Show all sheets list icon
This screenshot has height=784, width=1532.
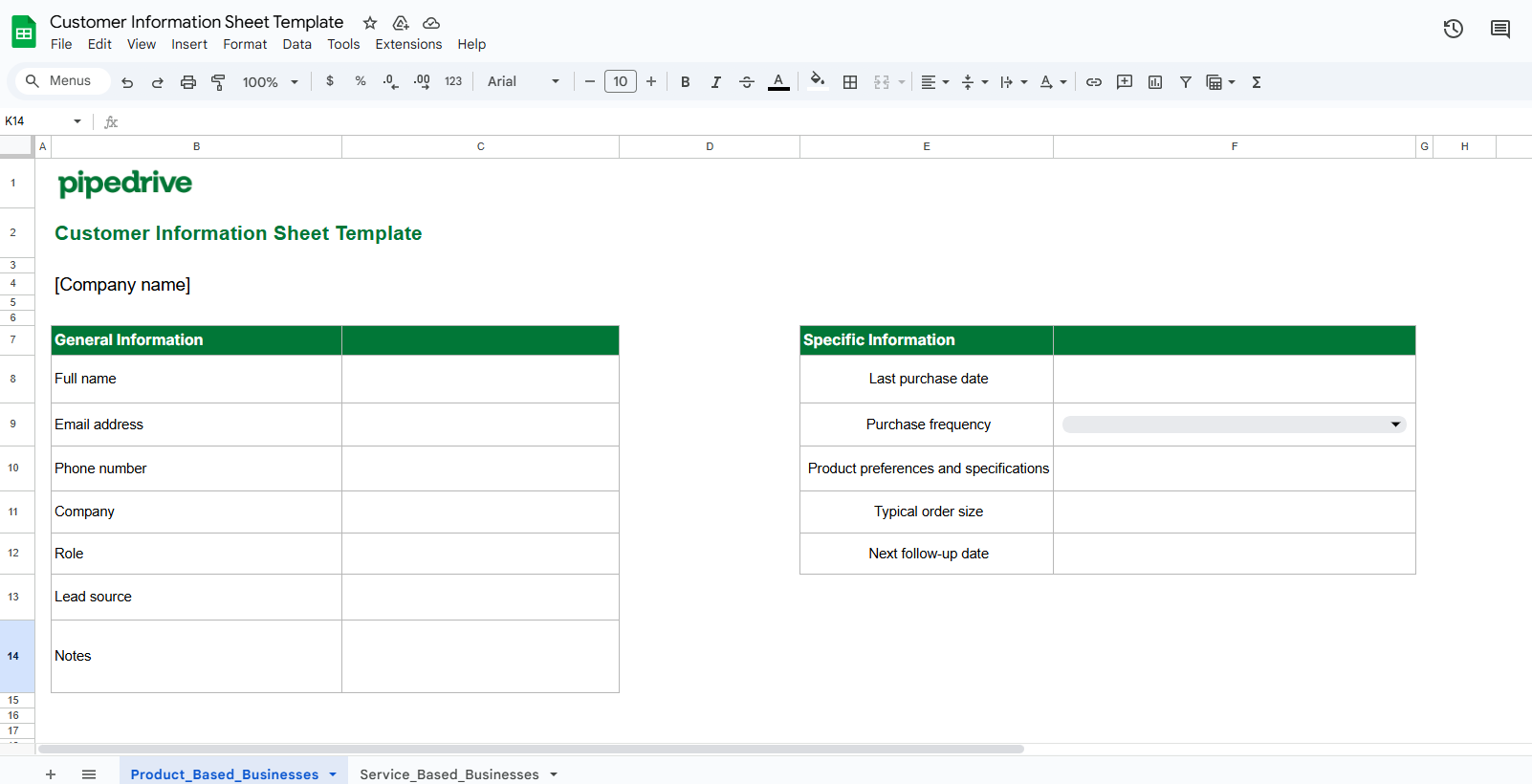[x=89, y=774]
